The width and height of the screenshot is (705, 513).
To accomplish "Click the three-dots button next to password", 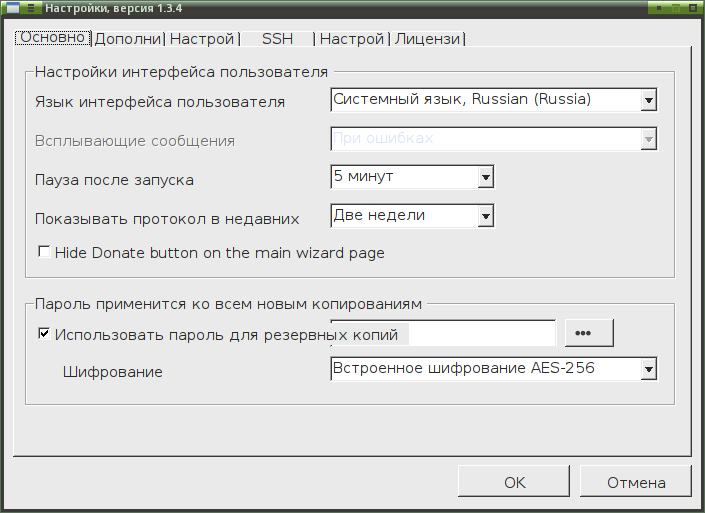I will [x=589, y=333].
